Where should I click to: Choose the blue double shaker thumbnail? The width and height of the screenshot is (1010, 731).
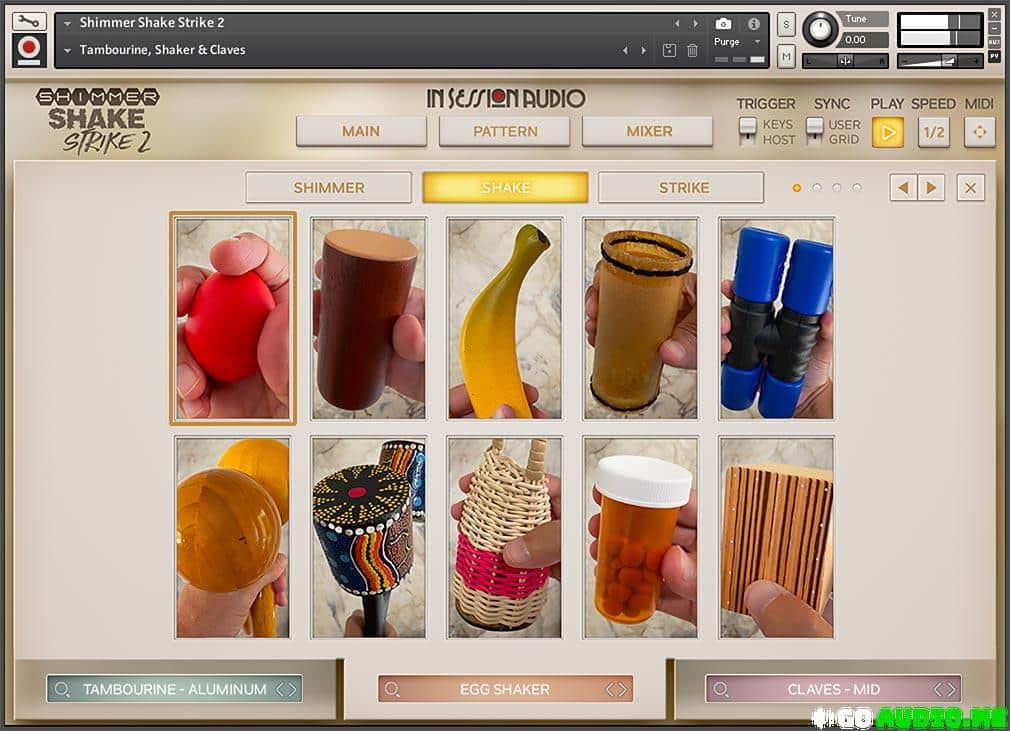click(x=777, y=319)
